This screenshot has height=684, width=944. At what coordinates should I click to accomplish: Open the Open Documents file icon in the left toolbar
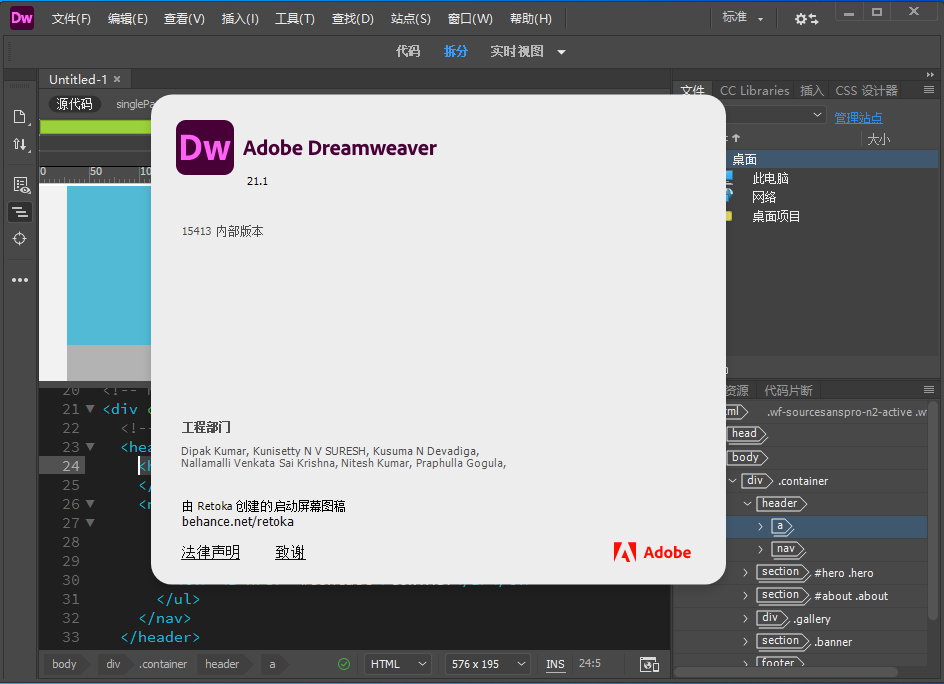click(20, 117)
